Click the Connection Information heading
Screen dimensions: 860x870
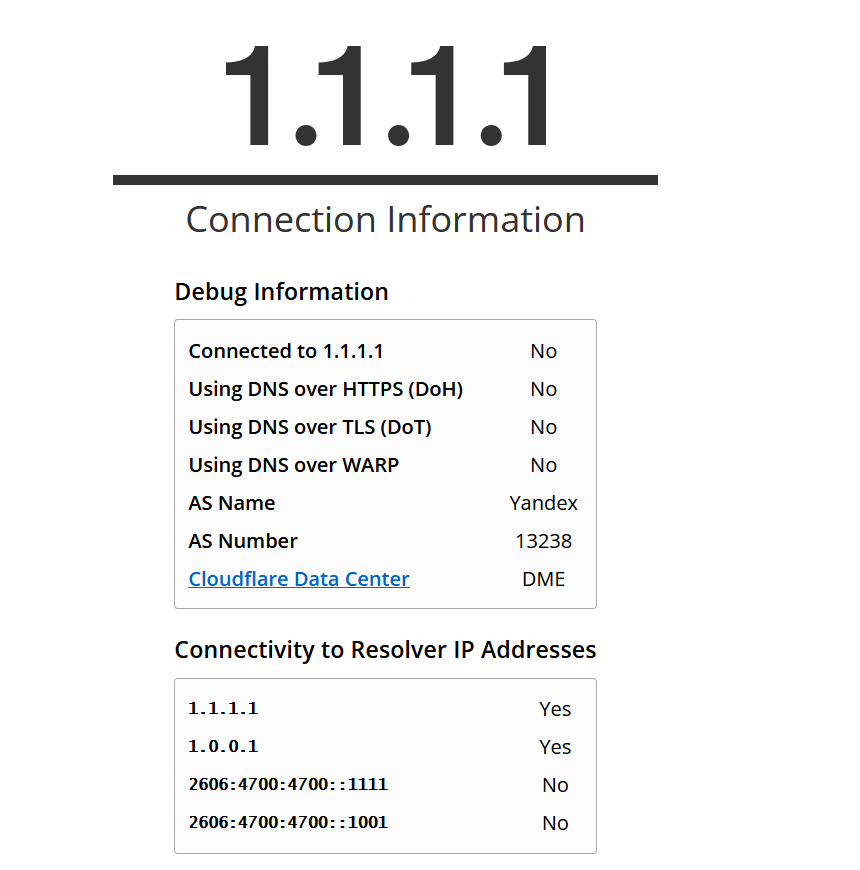point(386,220)
